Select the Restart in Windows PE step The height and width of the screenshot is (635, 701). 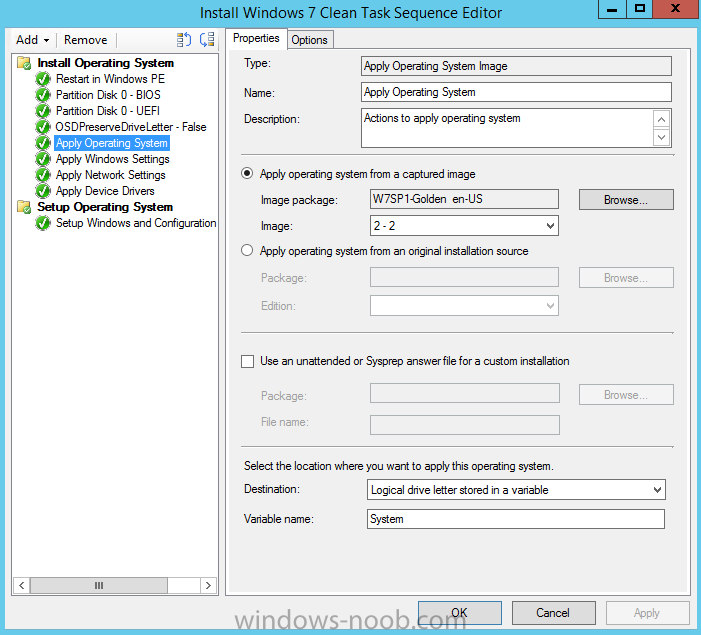point(110,79)
